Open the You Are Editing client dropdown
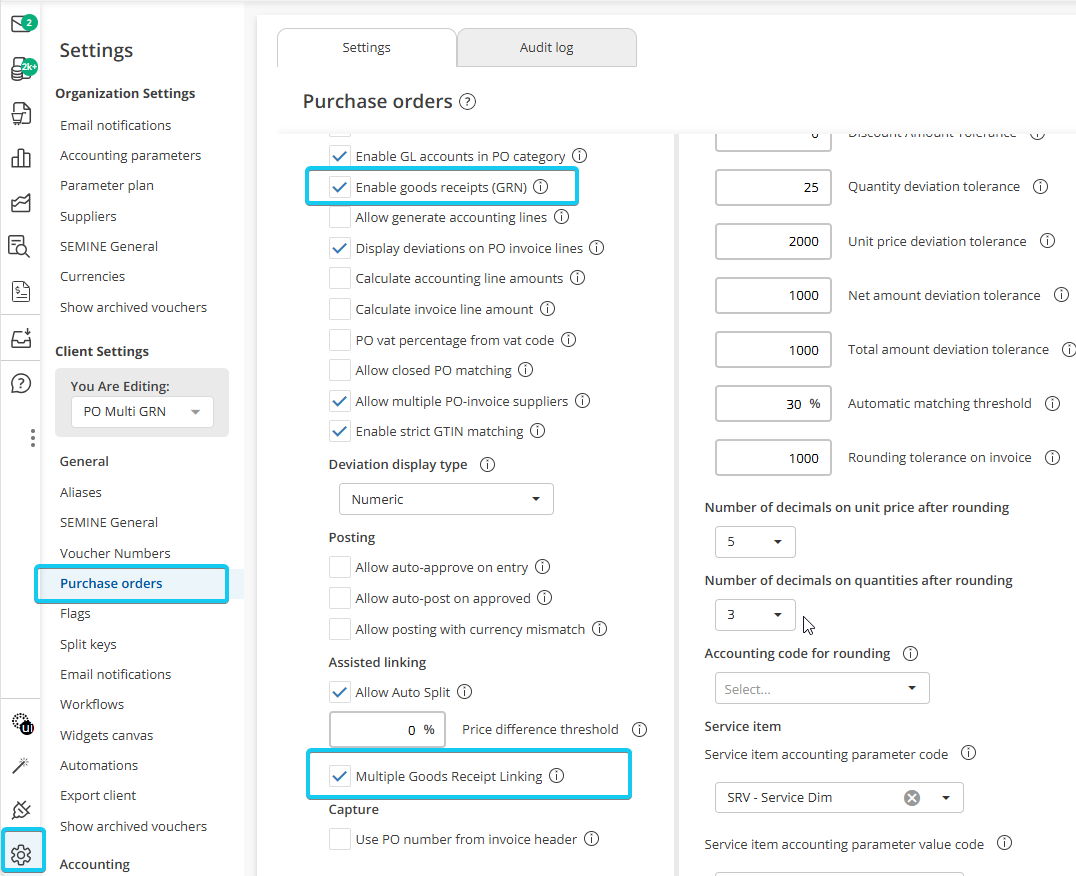 (x=142, y=412)
